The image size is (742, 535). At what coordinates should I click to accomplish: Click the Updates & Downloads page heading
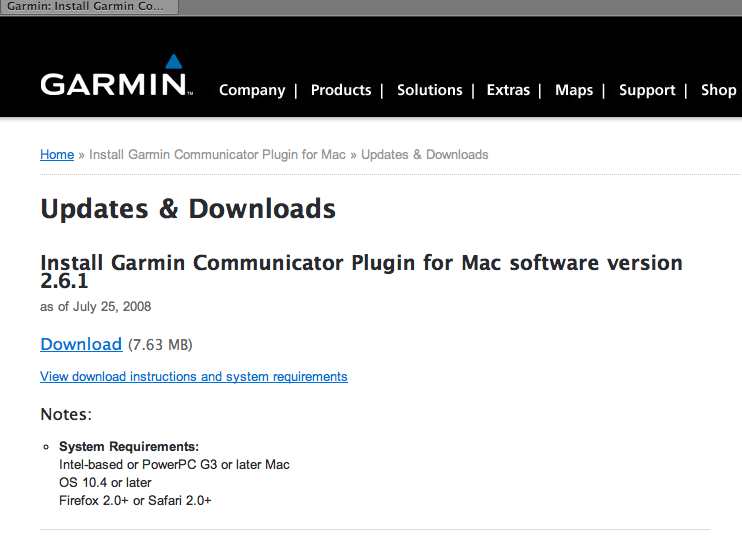coord(188,209)
